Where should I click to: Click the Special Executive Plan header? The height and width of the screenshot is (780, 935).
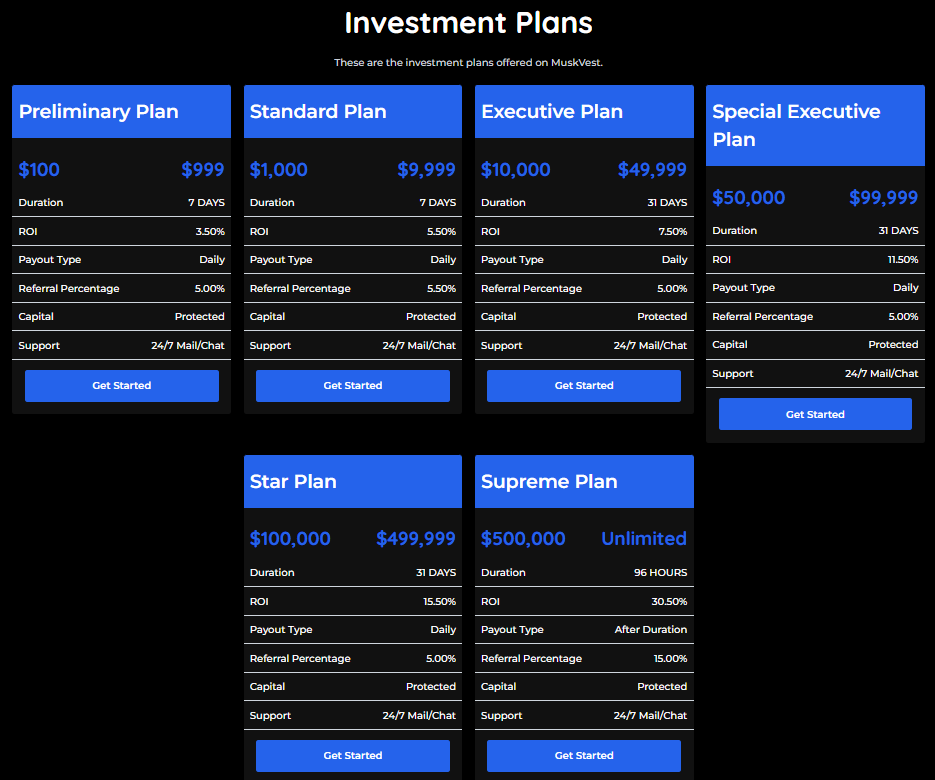[796, 125]
